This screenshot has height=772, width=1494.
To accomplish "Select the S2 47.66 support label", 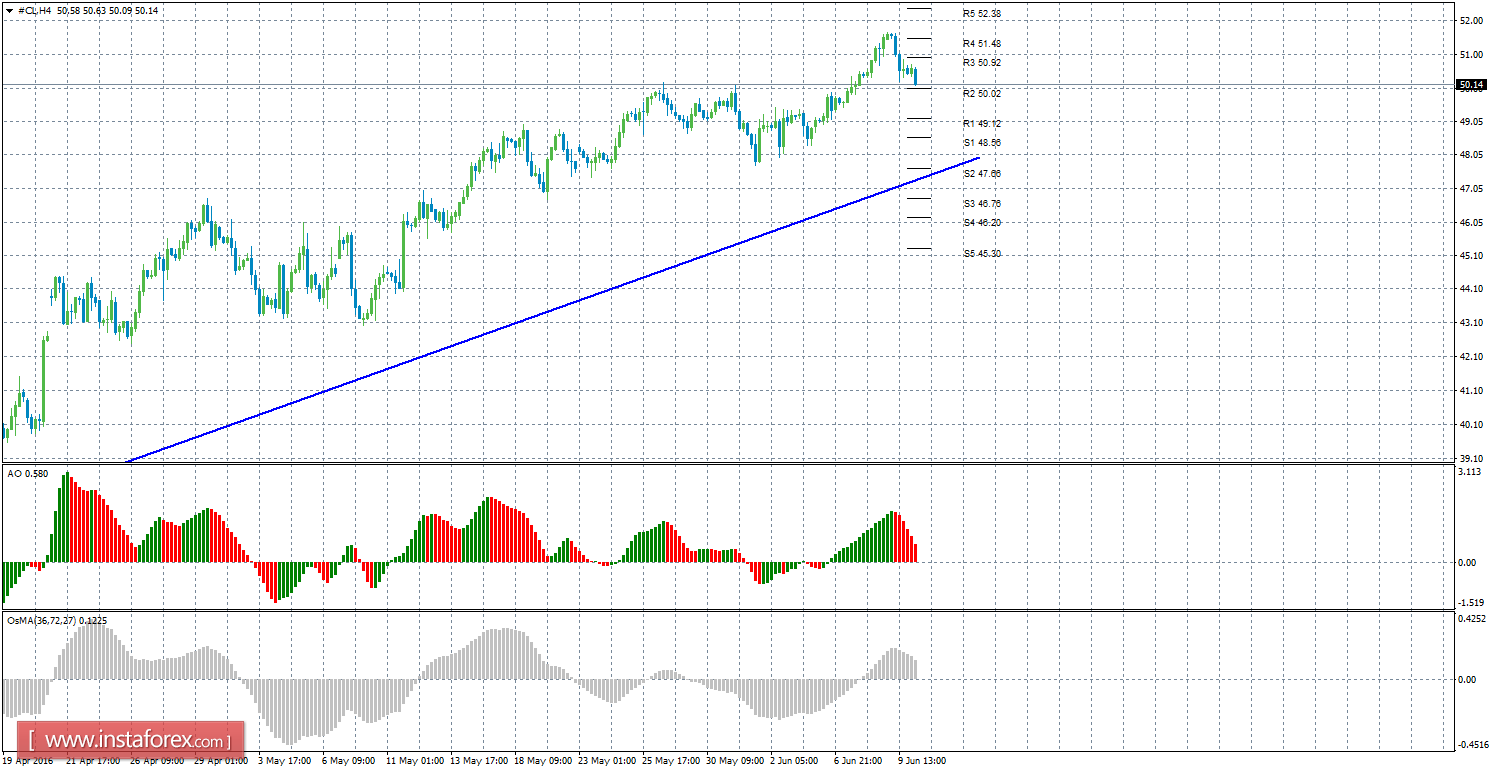I will click(x=982, y=174).
